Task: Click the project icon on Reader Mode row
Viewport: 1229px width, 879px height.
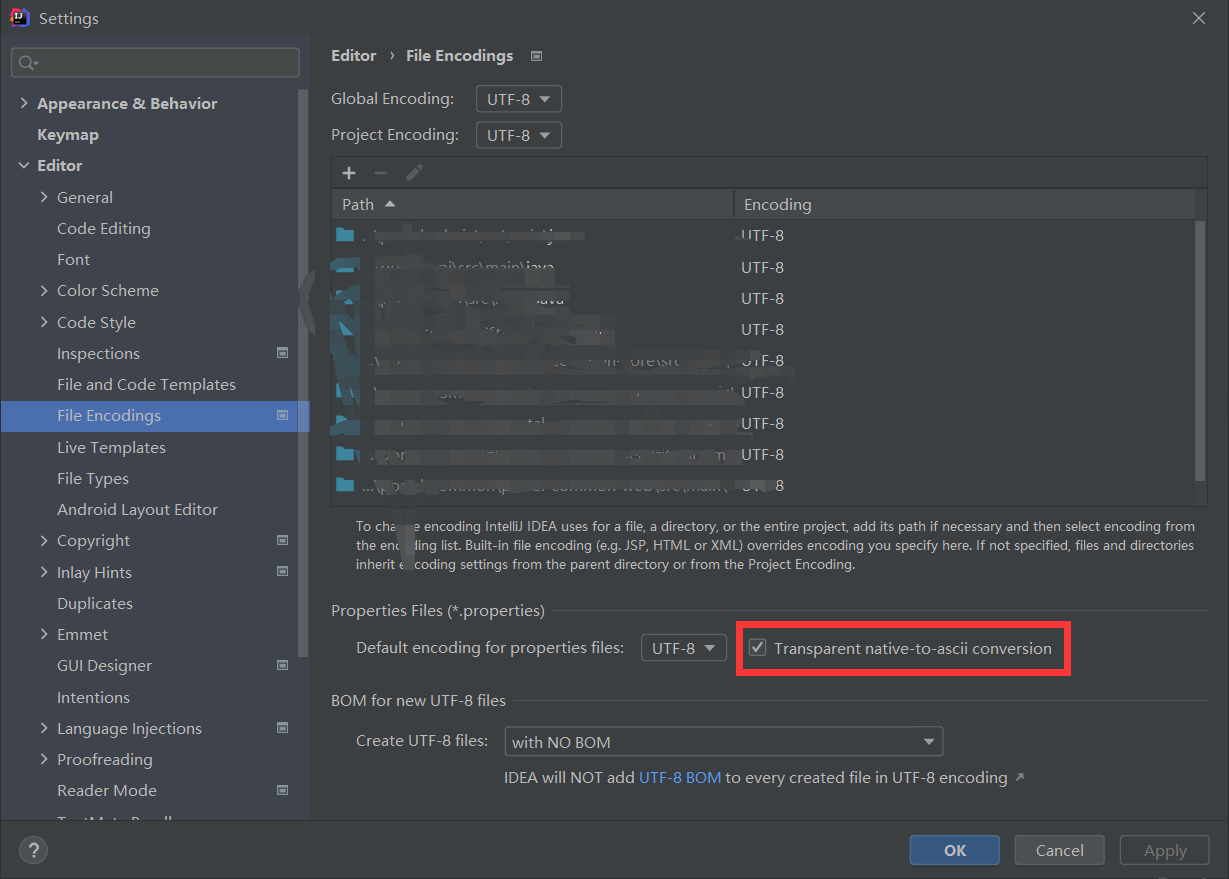Action: tap(282, 790)
